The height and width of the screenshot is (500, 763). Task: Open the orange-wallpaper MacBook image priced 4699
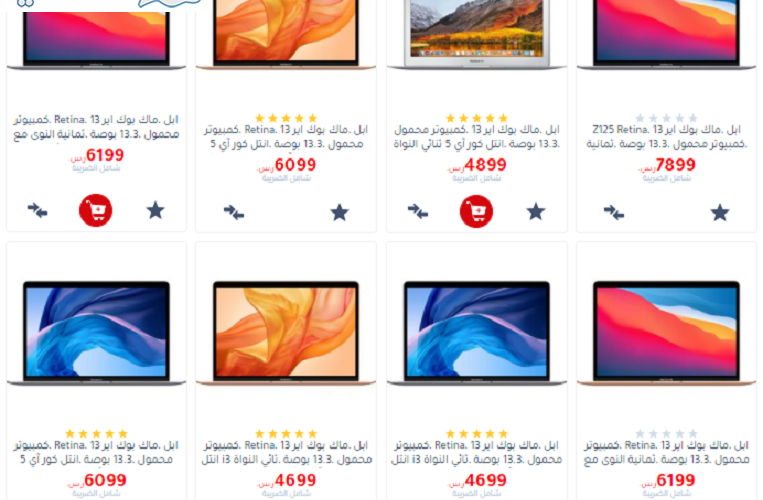coord(286,333)
